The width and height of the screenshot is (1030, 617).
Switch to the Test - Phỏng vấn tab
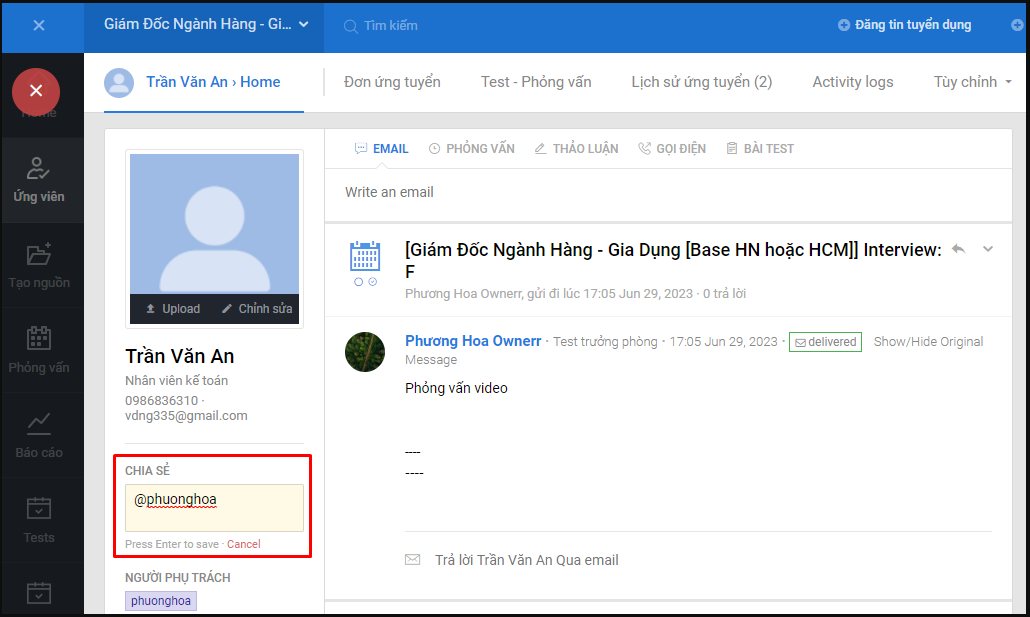[536, 82]
